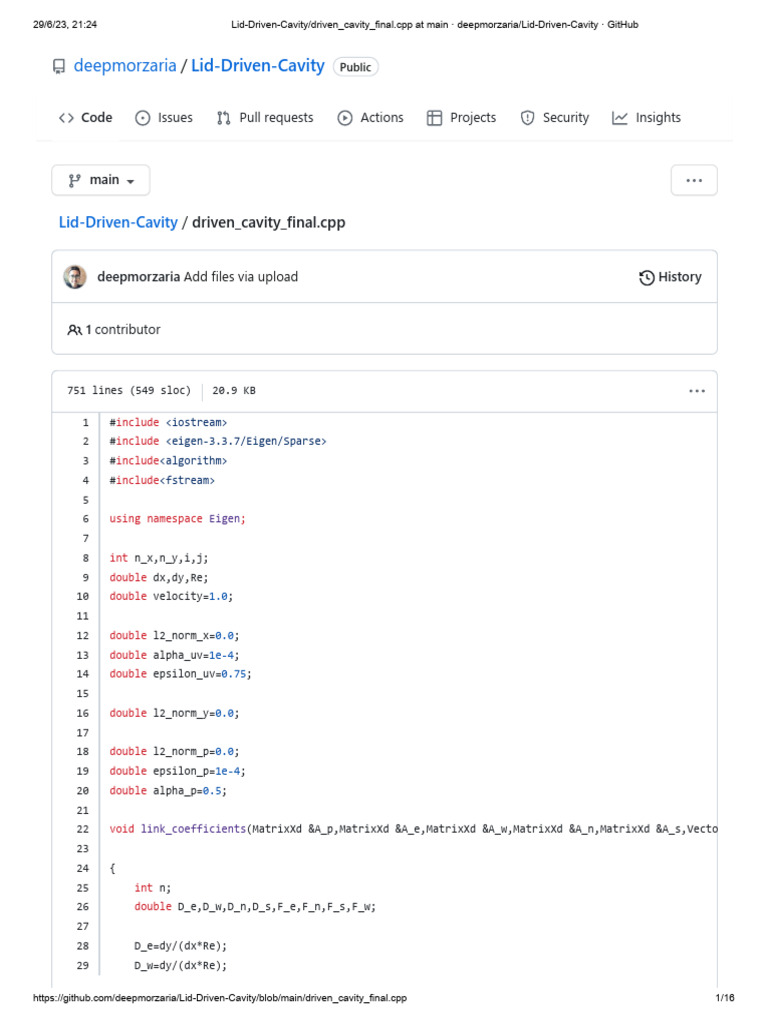View the file commit History
This screenshot has height=1024, width=768.
pyautogui.click(x=670, y=277)
